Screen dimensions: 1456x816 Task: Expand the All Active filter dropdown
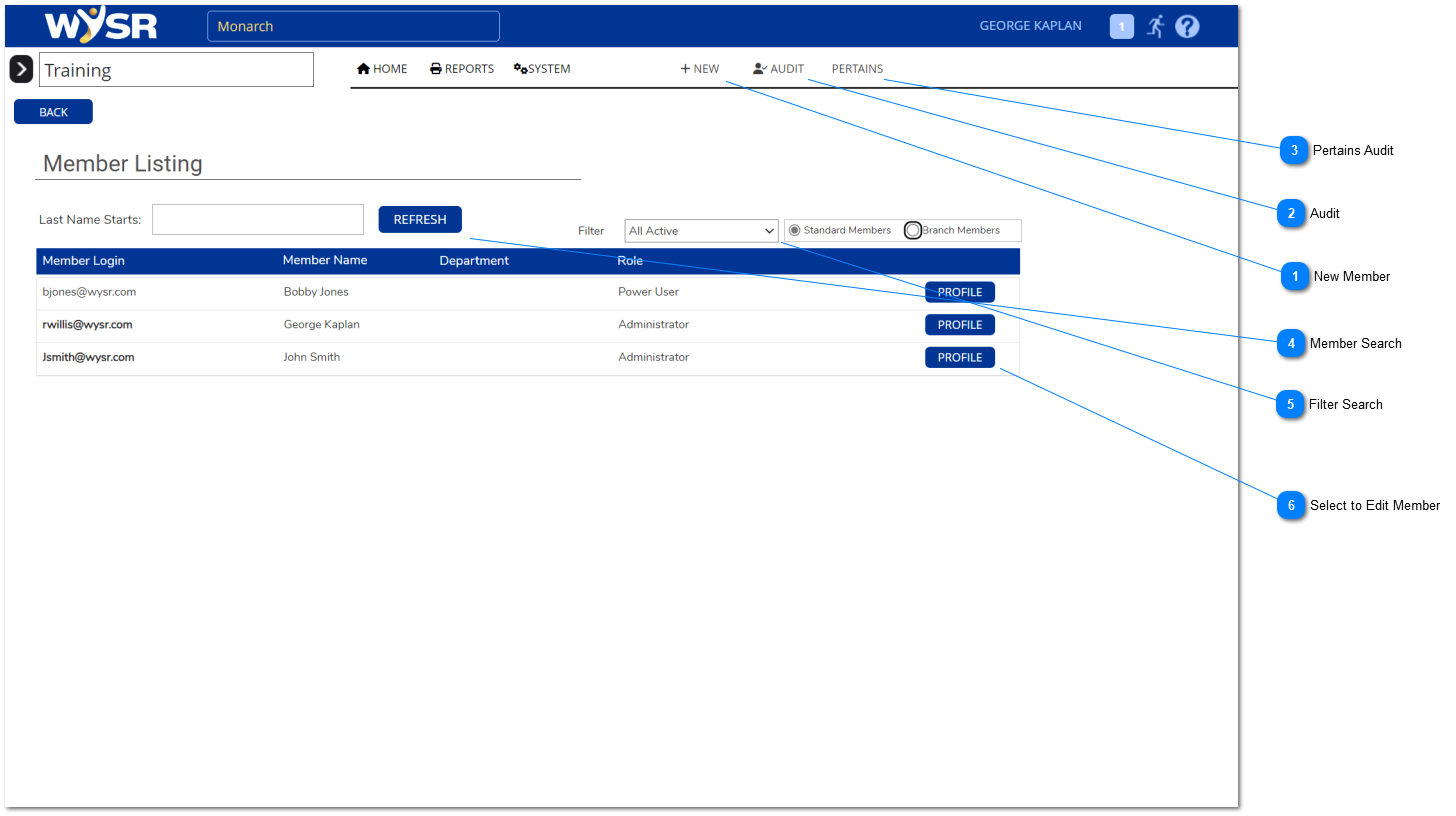coord(701,231)
